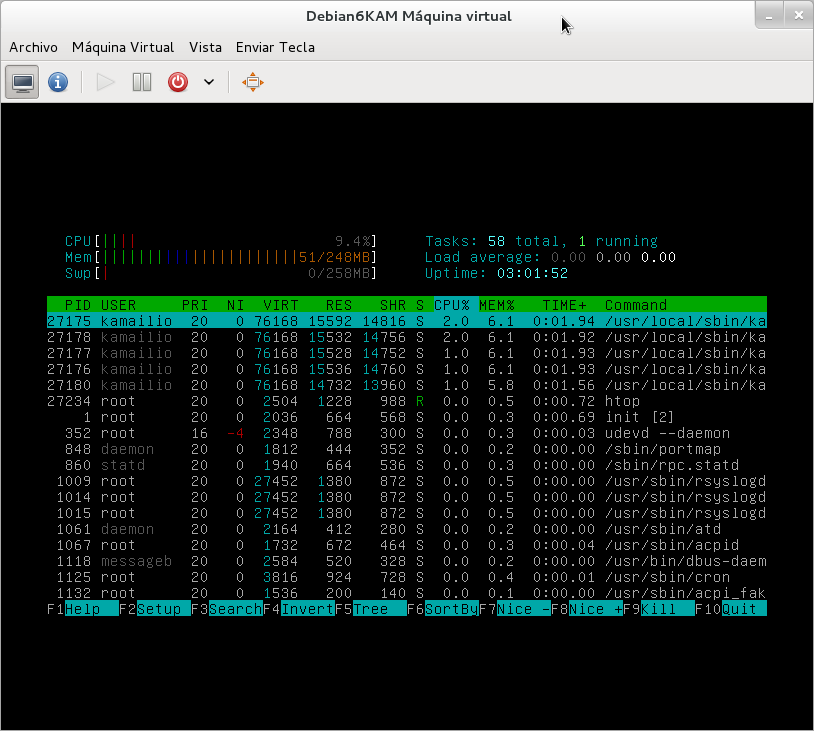Screen dimensions: 814x731
Task: Select rsyslogd row with PID 1014
Action: (x=406, y=497)
